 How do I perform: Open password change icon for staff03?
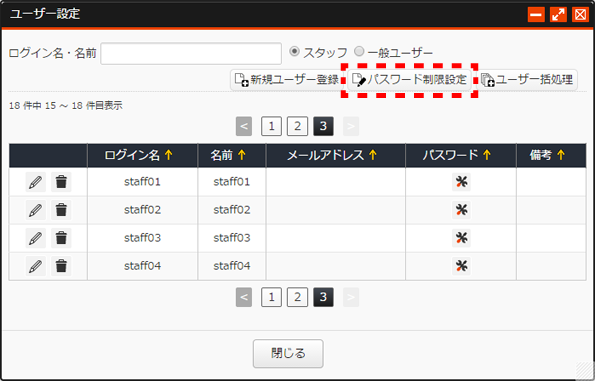(461, 238)
